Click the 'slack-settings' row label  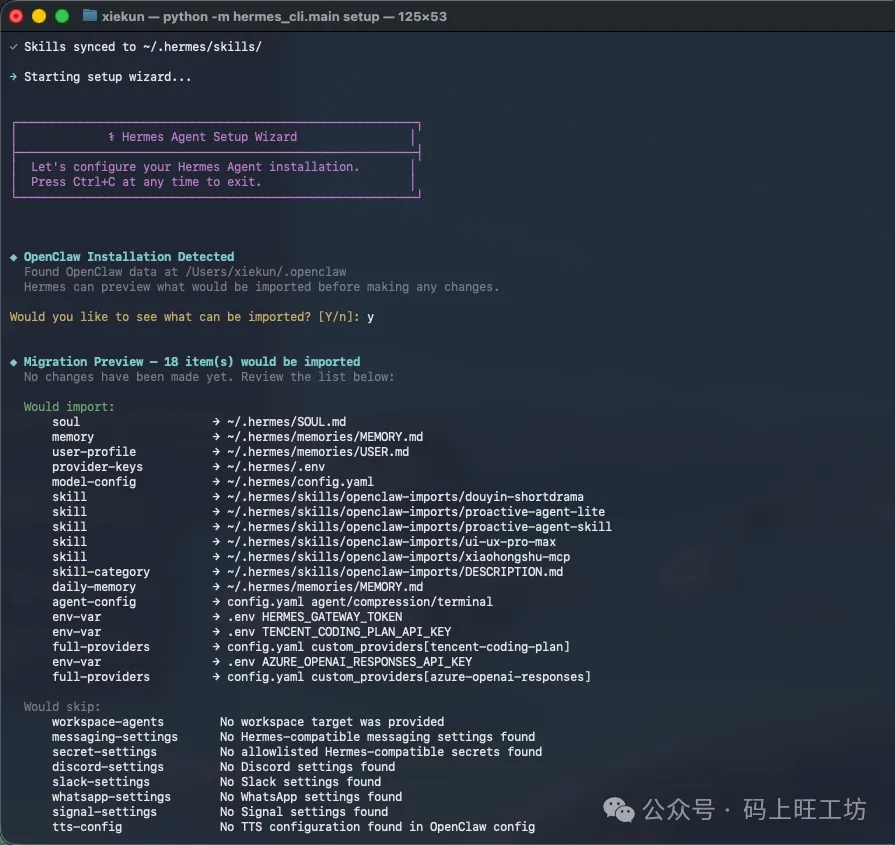click(101, 782)
